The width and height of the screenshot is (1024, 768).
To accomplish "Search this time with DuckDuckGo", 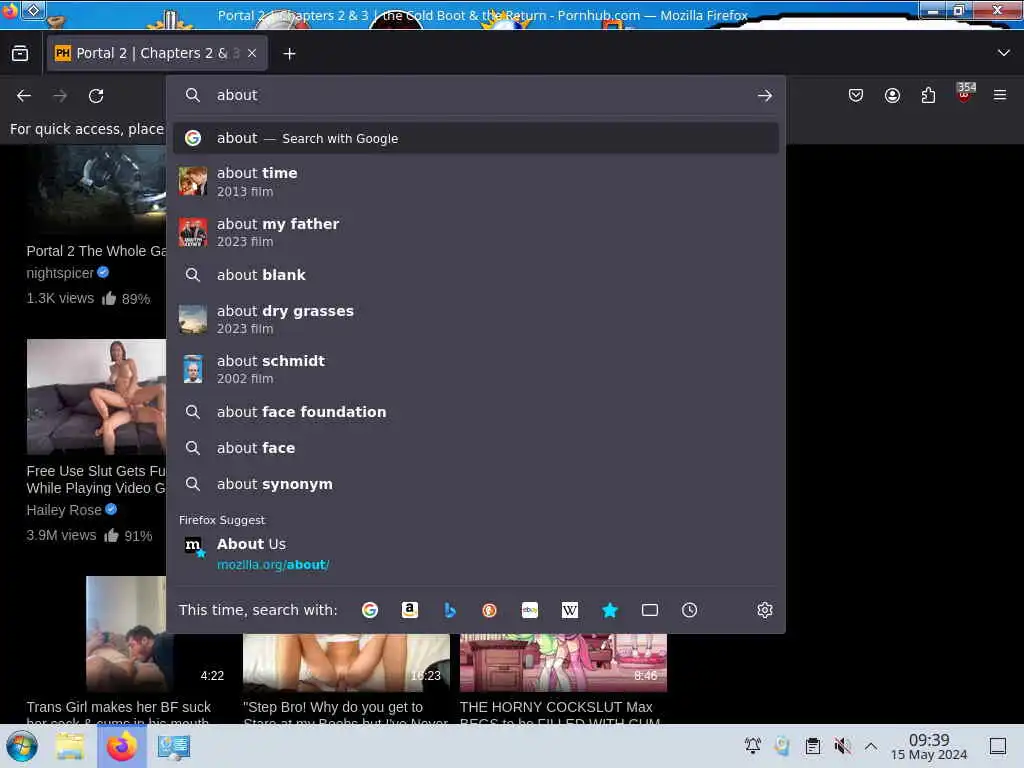I will pyautogui.click(x=489, y=610).
